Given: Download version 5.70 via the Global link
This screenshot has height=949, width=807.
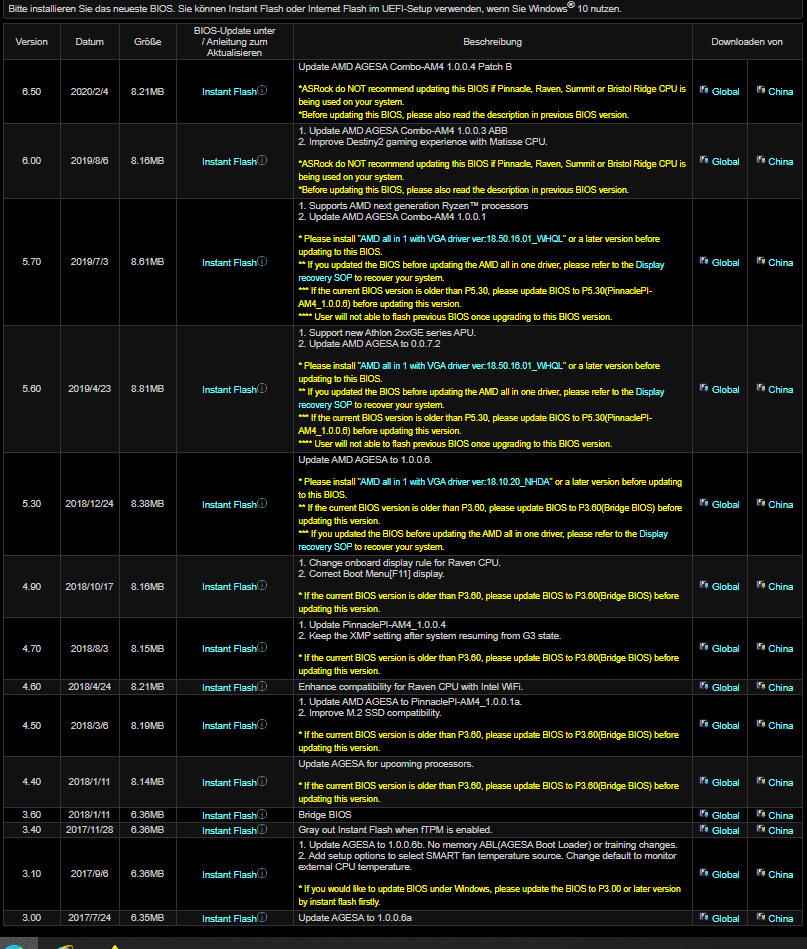Looking at the screenshot, I should (x=725, y=263).
